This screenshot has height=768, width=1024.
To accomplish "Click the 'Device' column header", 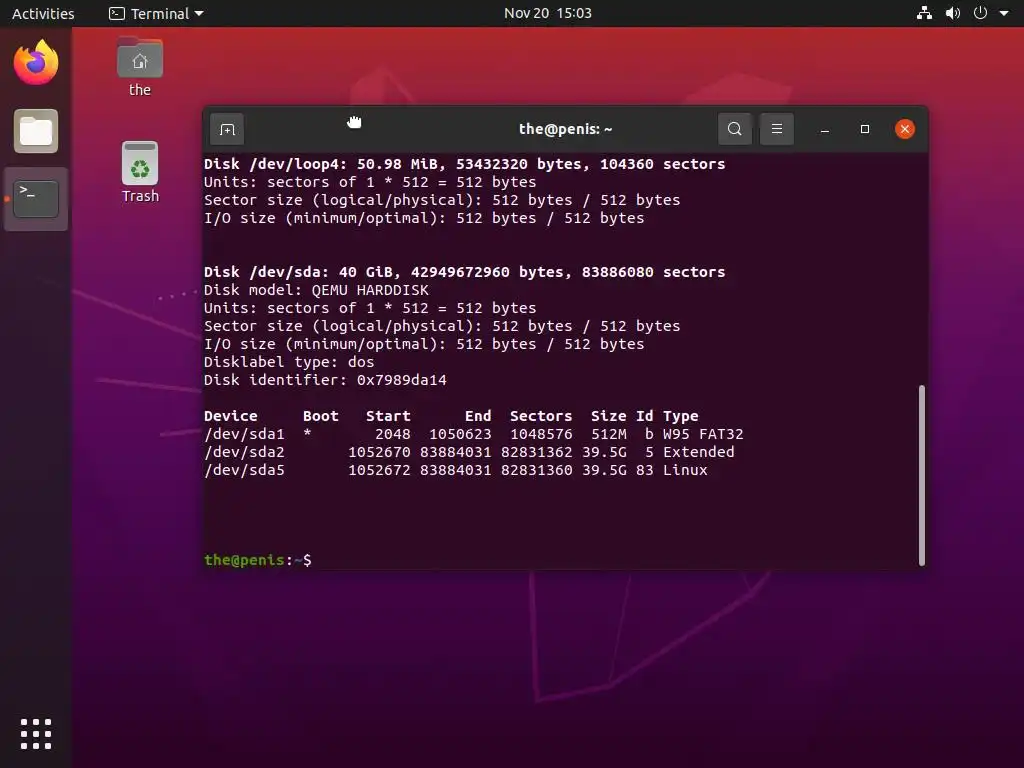I will pos(231,416).
